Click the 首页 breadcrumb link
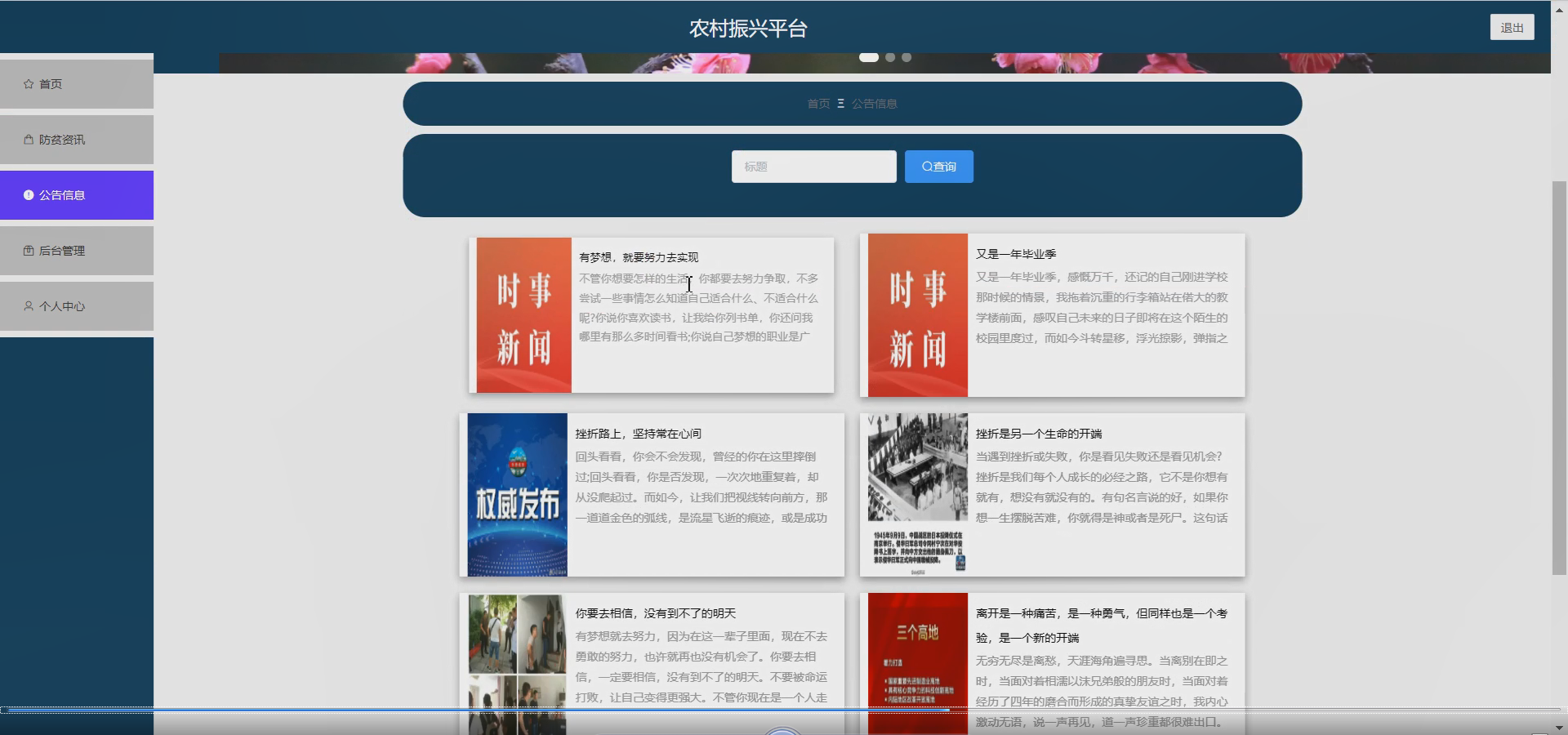The image size is (1568, 735). pos(818,104)
